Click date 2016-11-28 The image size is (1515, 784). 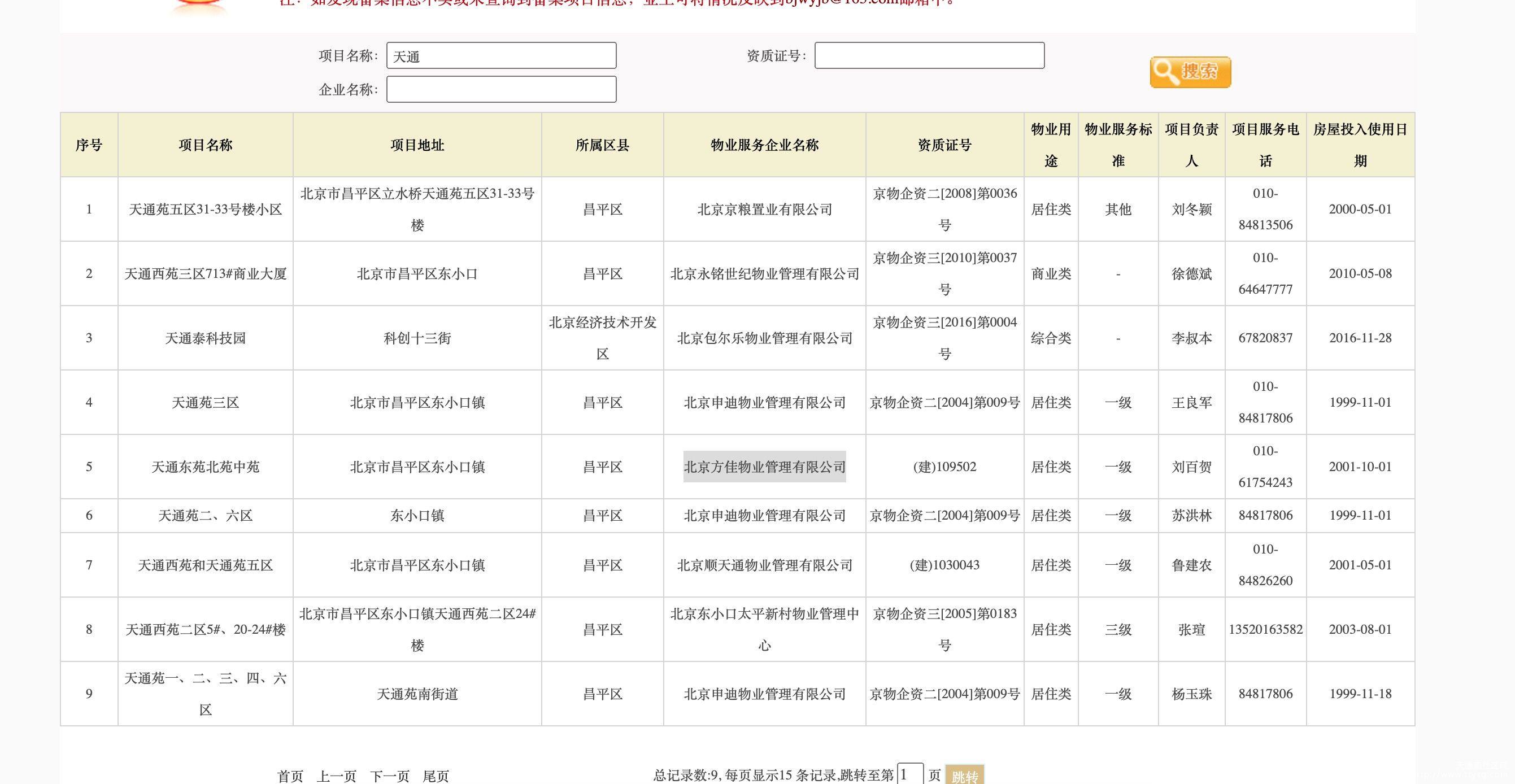1360,338
